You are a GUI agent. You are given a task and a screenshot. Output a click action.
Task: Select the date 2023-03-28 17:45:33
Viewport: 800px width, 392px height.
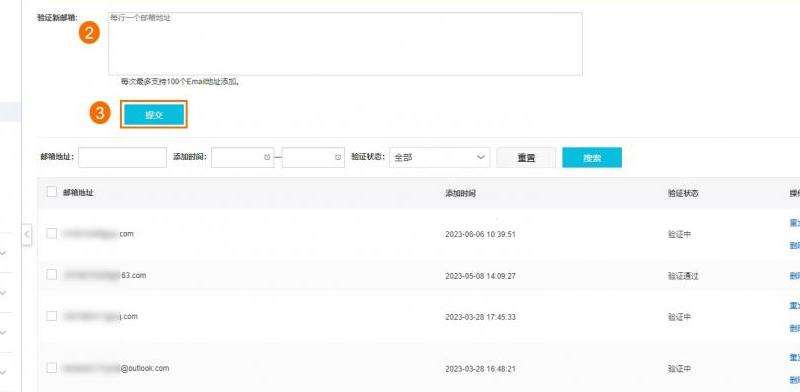[480, 317]
